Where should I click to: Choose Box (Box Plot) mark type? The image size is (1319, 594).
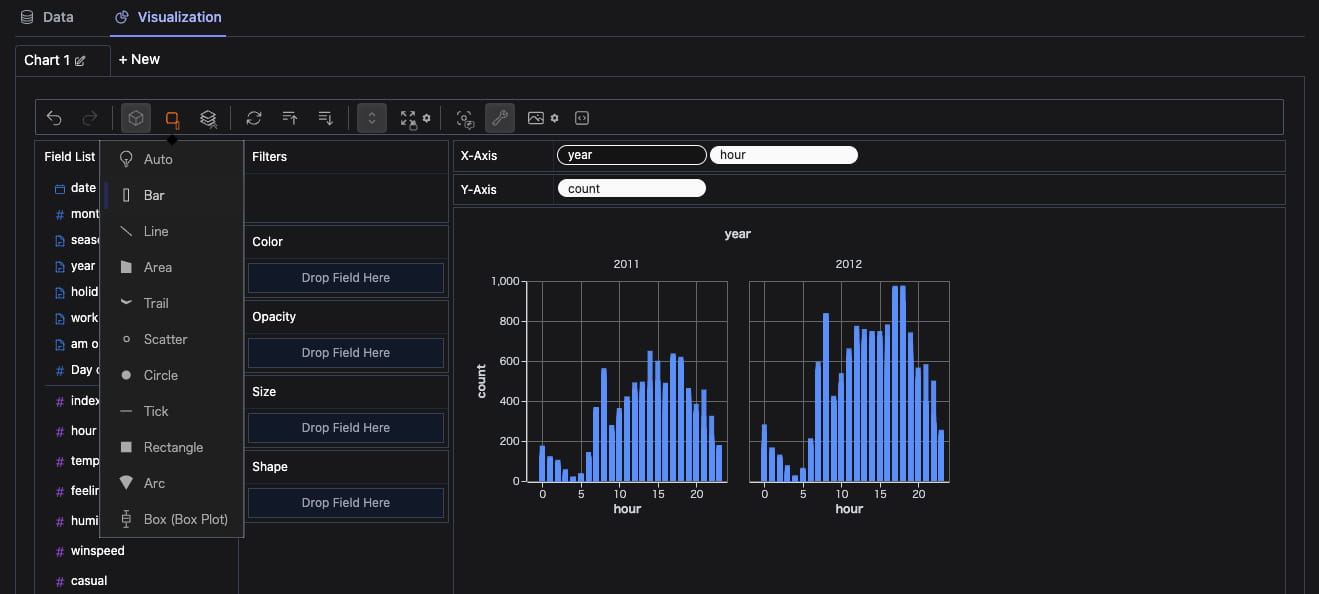(x=185, y=519)
